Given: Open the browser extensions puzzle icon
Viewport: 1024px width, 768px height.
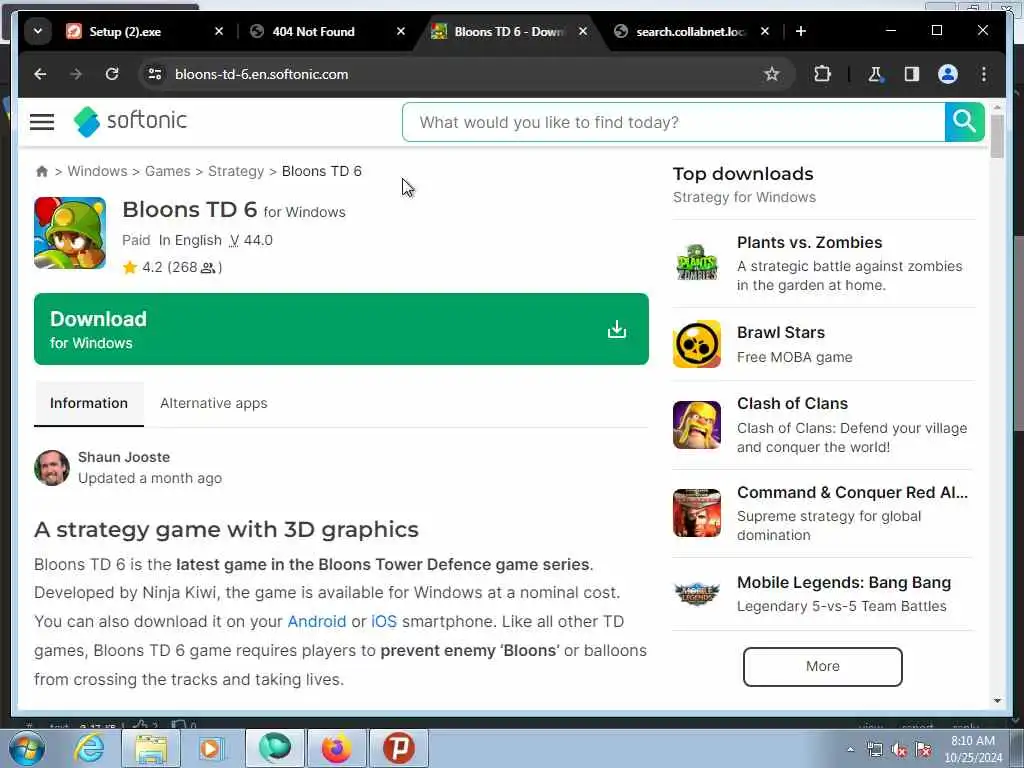Looking at the screenshot, I should pos(822,74).
